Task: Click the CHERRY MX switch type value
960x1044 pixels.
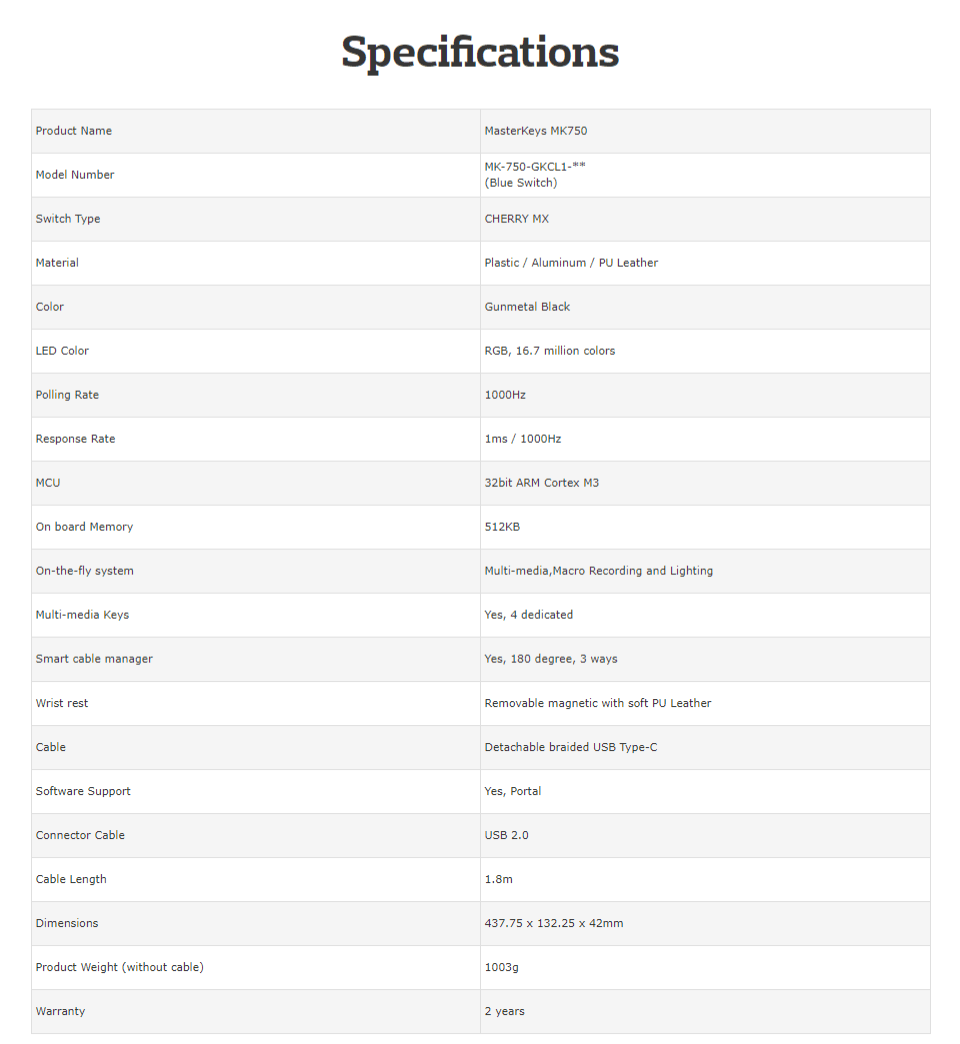Action: click(x=517, y=219)
